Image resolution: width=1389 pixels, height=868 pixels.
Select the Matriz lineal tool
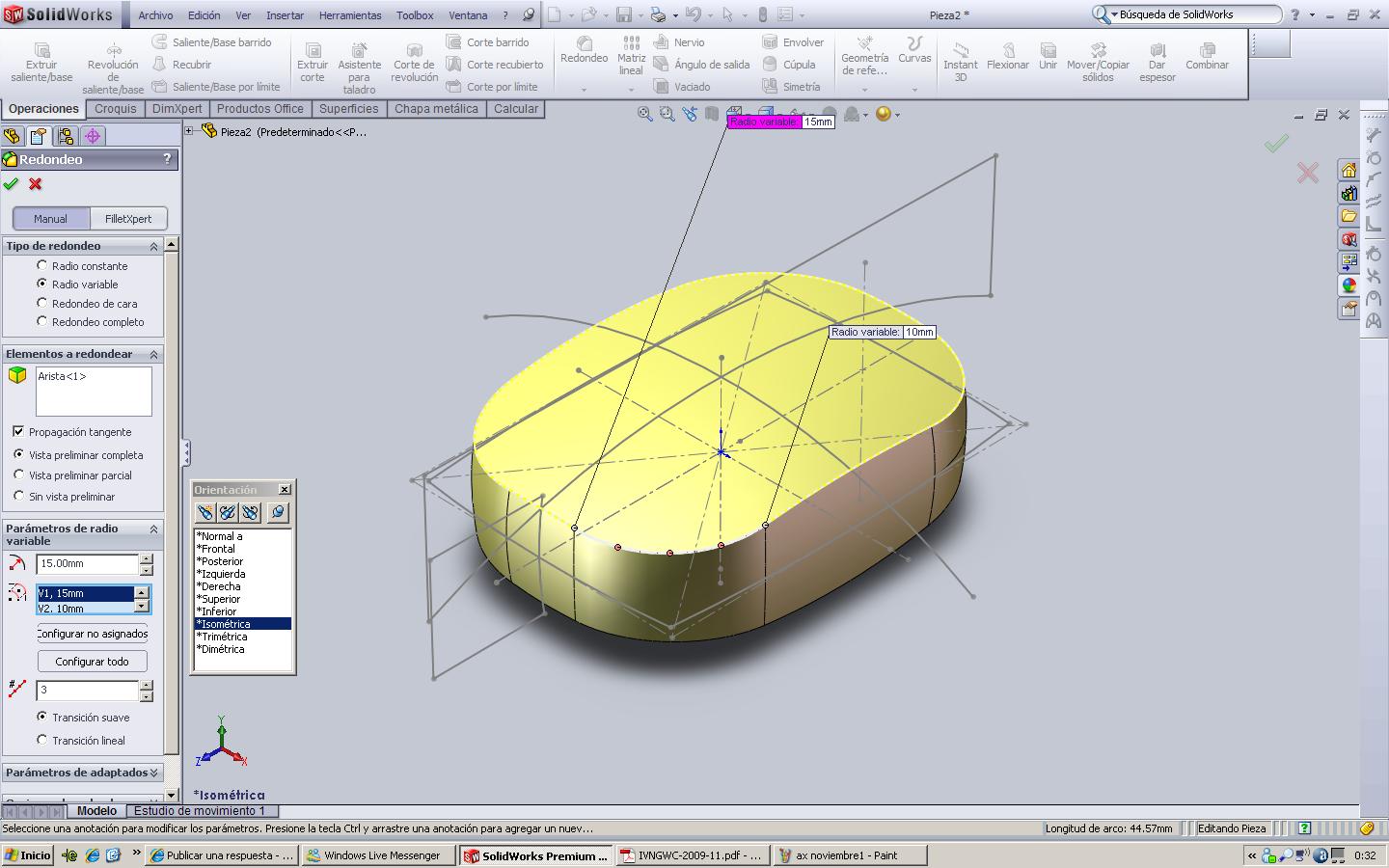click(x=631, y=56)
